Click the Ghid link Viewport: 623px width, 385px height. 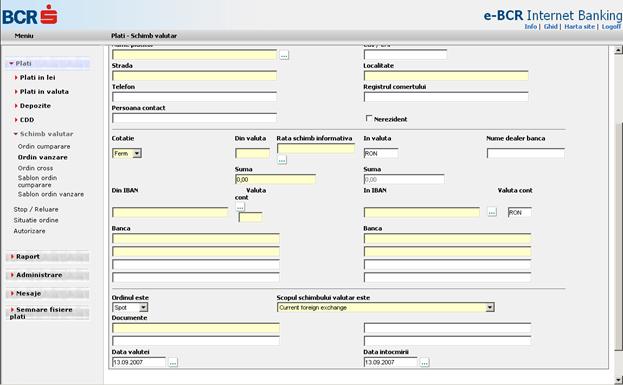550,27
